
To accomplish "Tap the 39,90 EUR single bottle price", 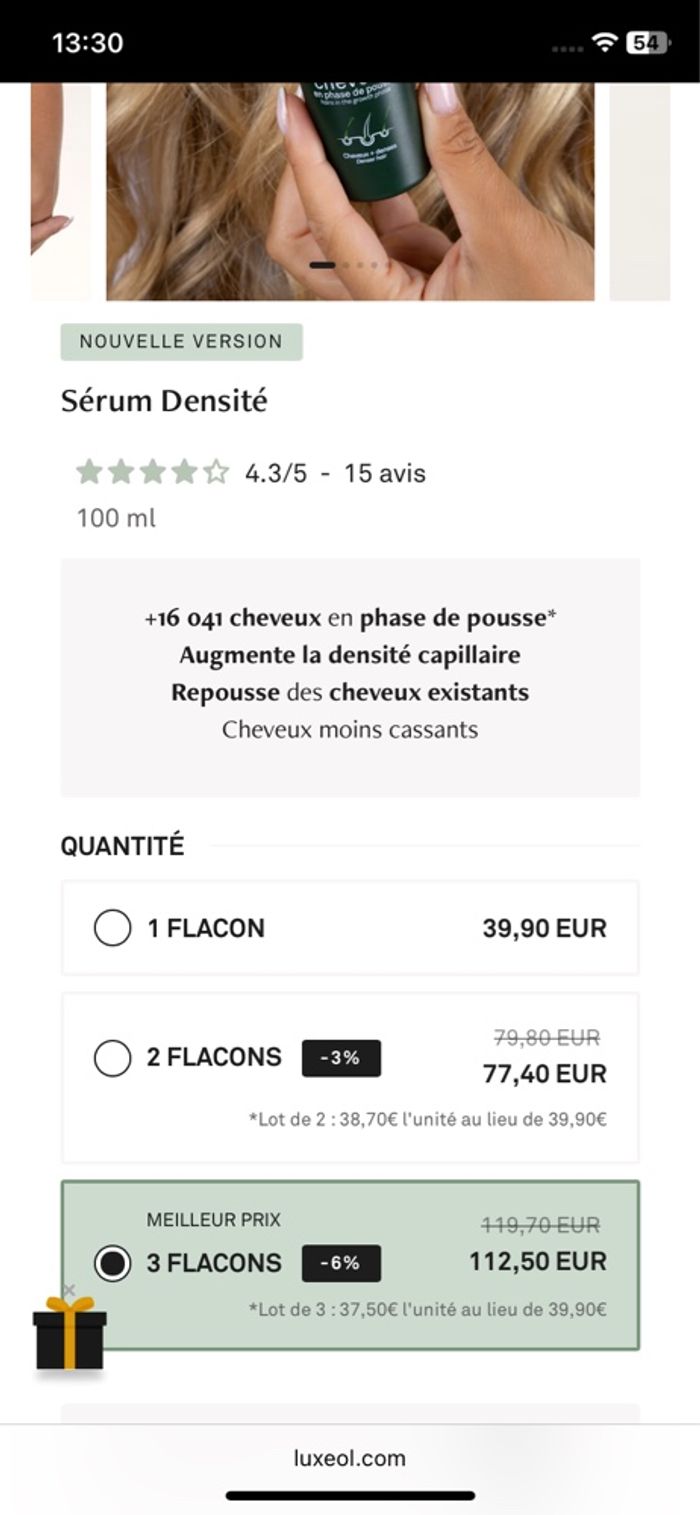I will [544, 928].
